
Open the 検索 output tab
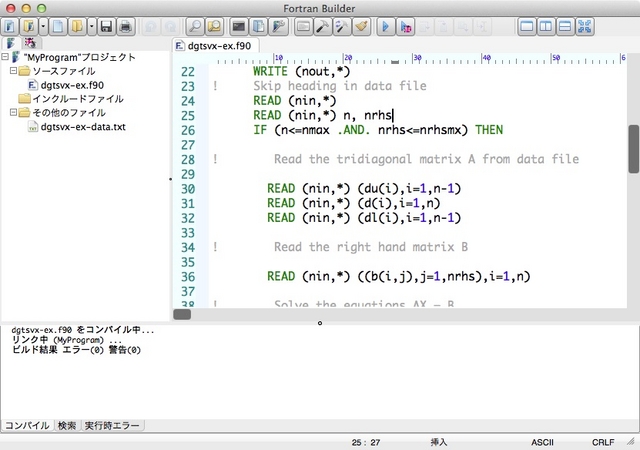click(x=67, y=425)
